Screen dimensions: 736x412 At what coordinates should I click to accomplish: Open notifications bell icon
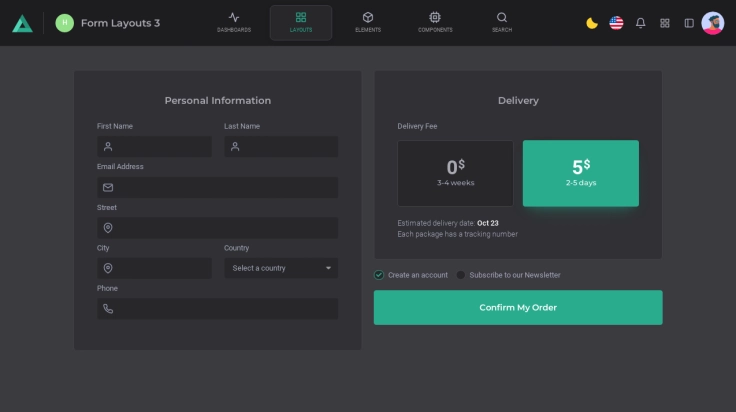[641, 23]
